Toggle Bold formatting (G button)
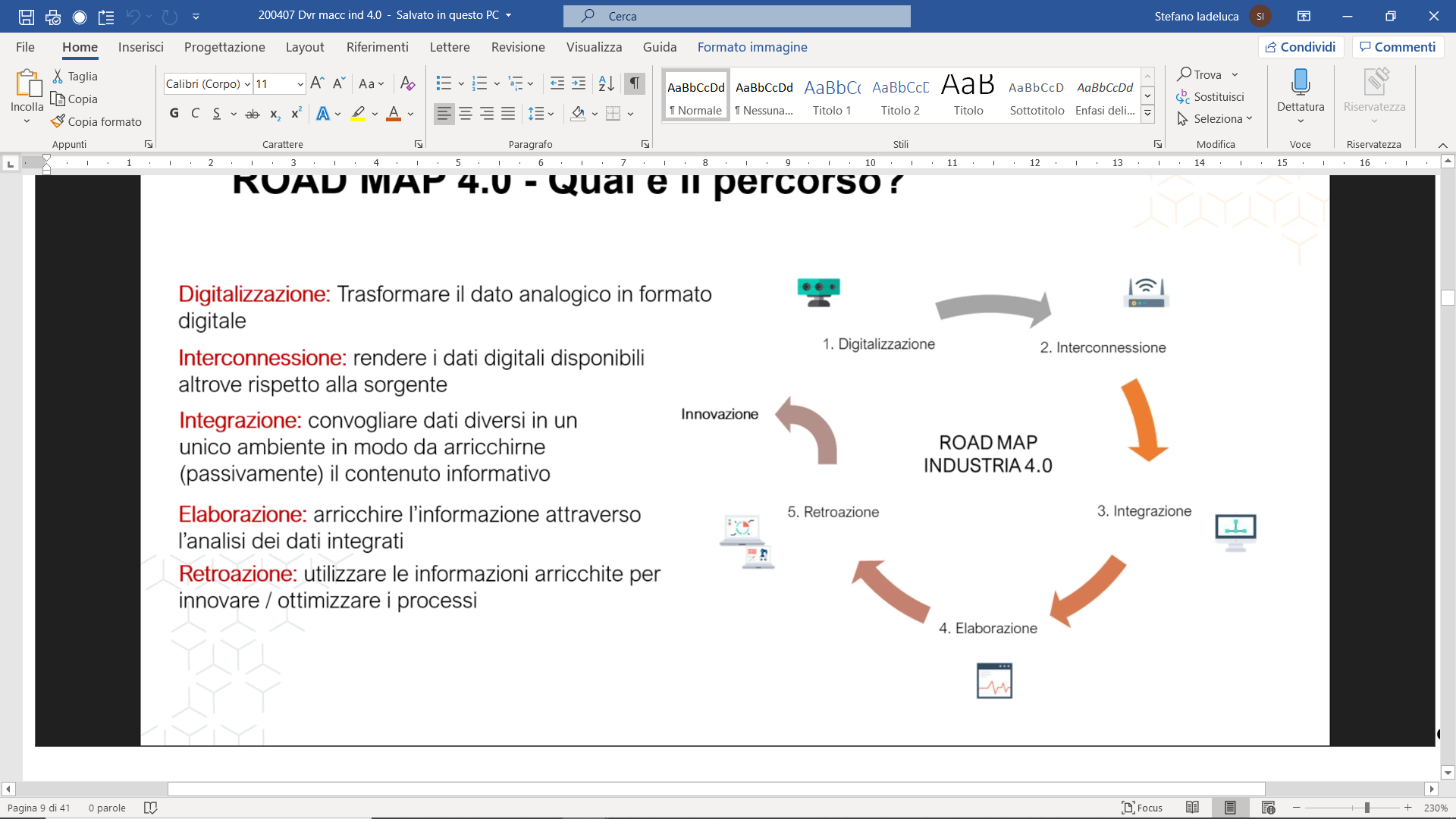1456x819 pixels. coord(174,114)
